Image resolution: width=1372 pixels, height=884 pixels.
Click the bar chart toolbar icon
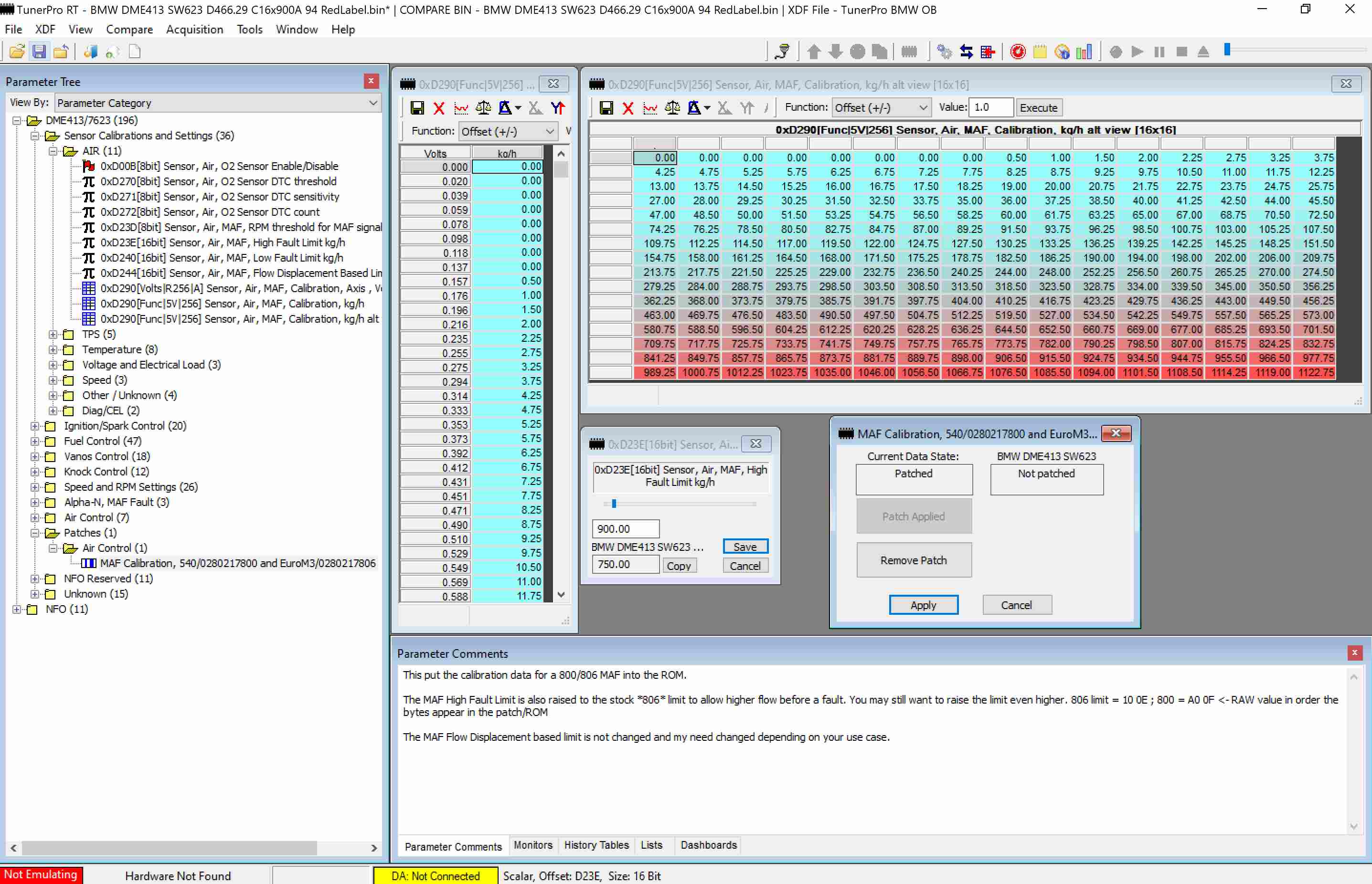tap(1083, 52)
